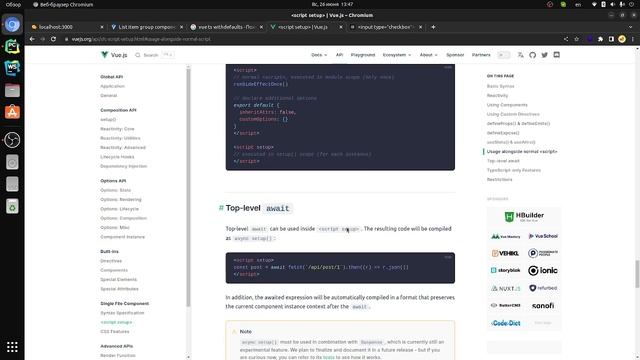
Task: Open CSS Features in the sidebar
Action: coord(115,331)
